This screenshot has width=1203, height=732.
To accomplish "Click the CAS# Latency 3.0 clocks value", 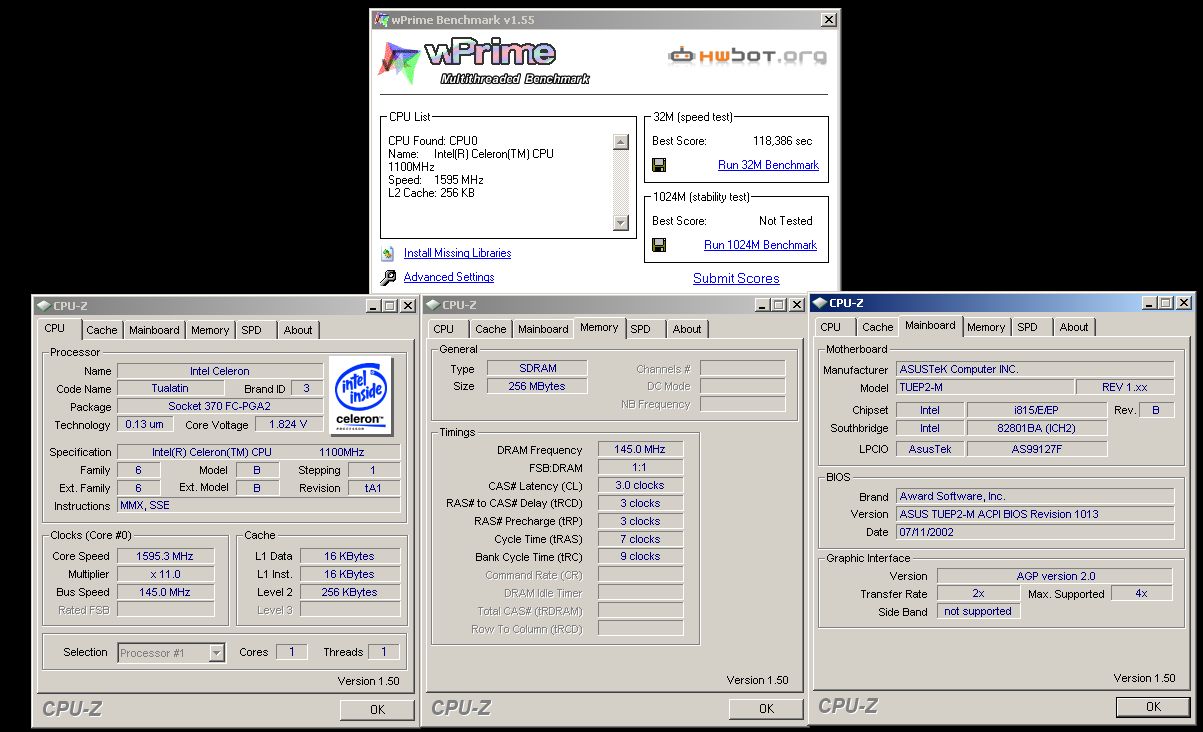I will click(x=640, y=486).
